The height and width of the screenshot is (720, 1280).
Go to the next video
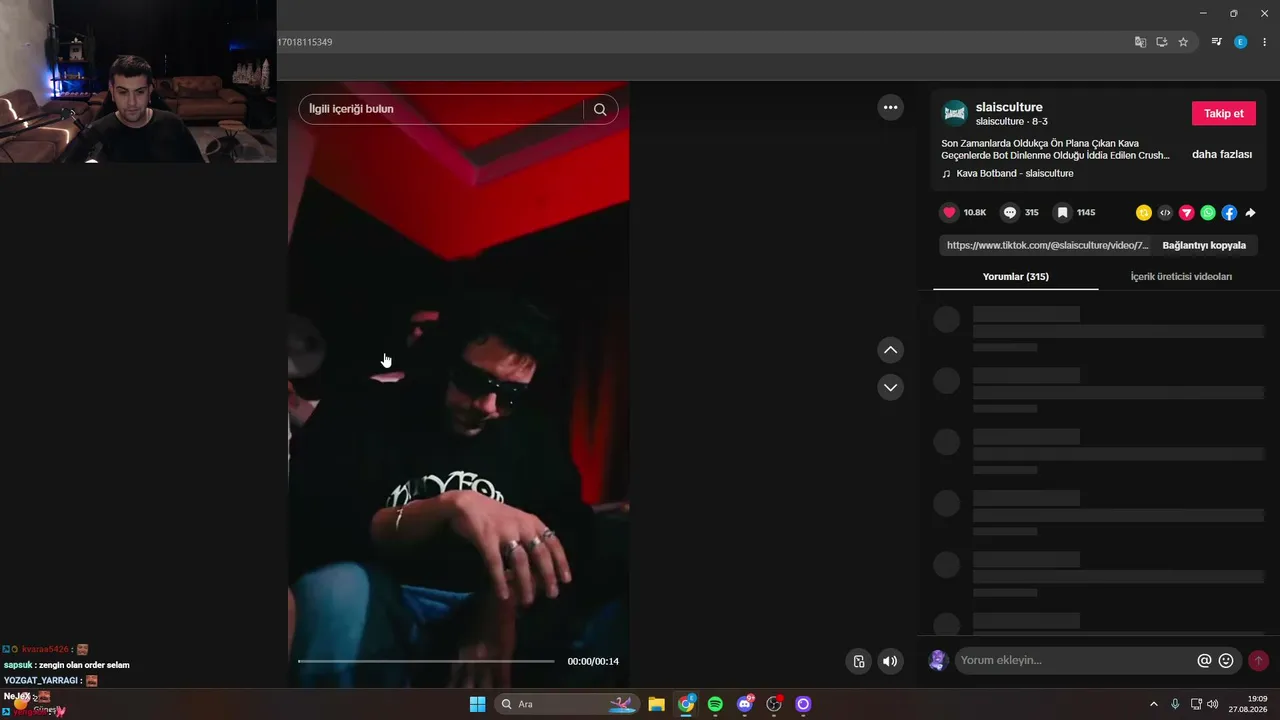890,387
